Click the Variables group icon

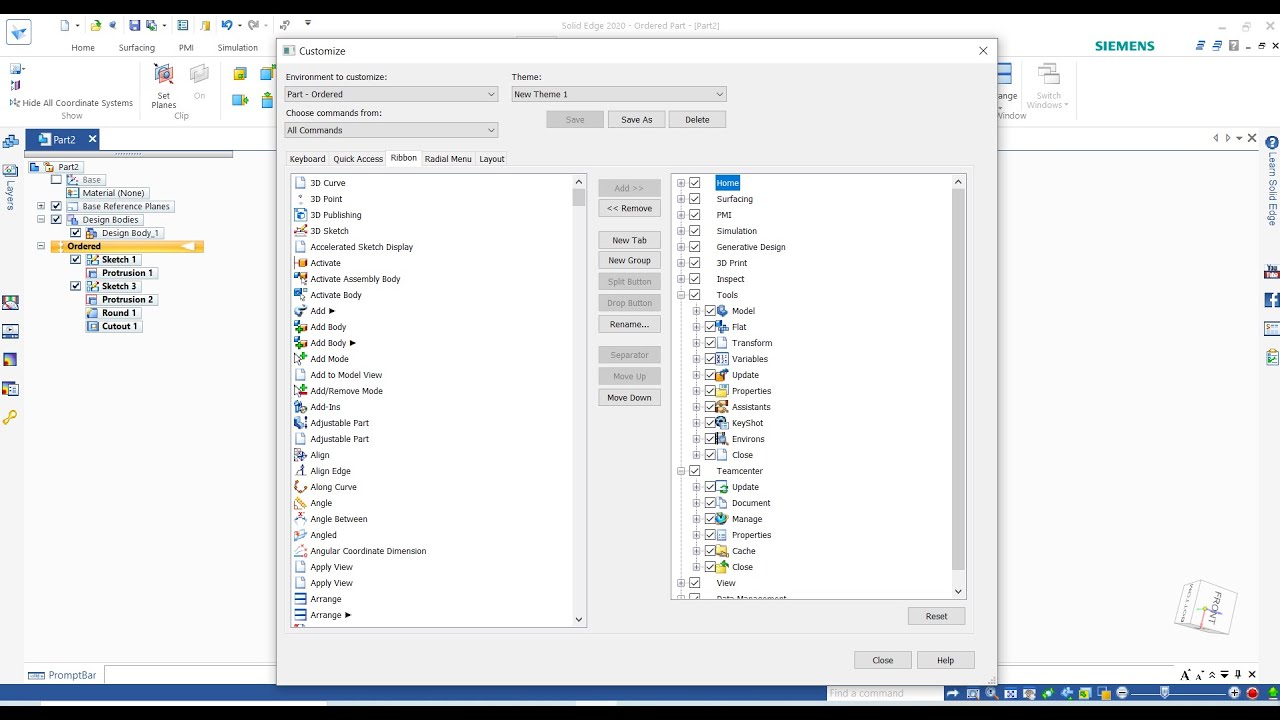(x=722, y=359)
